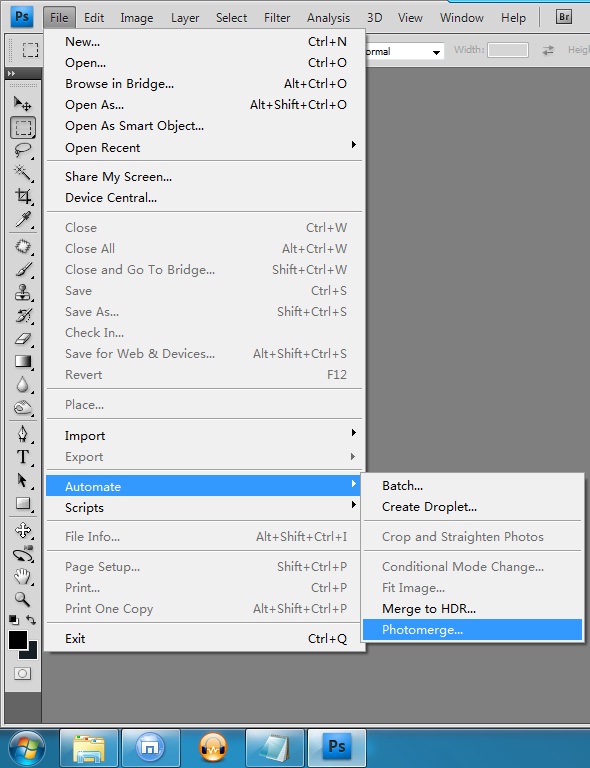Open Windows Explorer from taskbar

[89, 748]
